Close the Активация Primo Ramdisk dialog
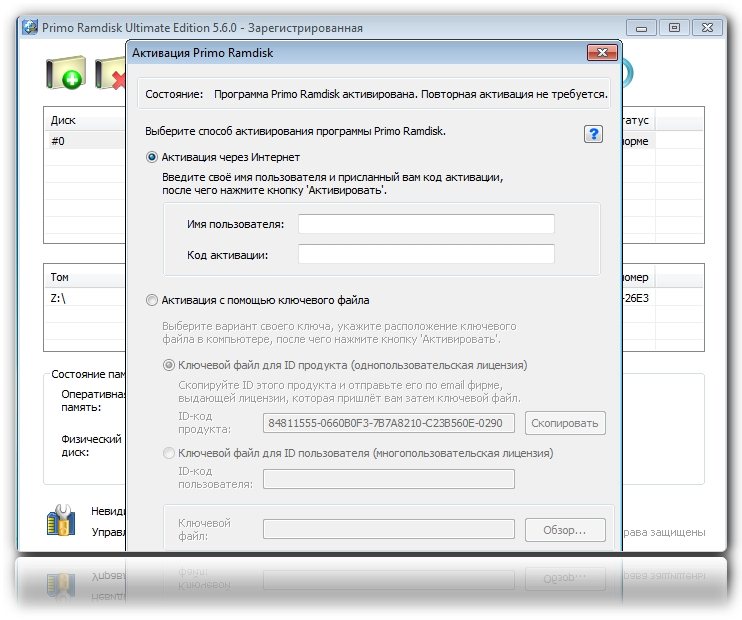Viewport: 742px width, 620px height. [601, 52]
